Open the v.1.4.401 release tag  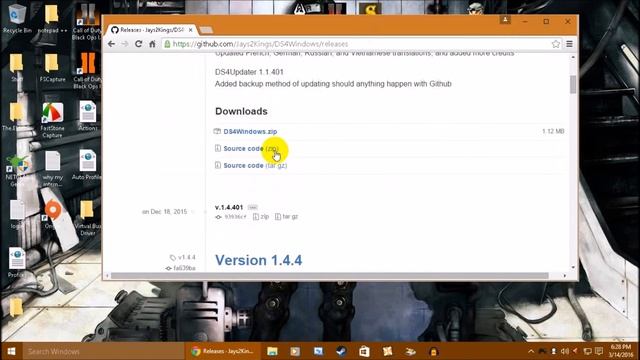(x=229, y=207)
